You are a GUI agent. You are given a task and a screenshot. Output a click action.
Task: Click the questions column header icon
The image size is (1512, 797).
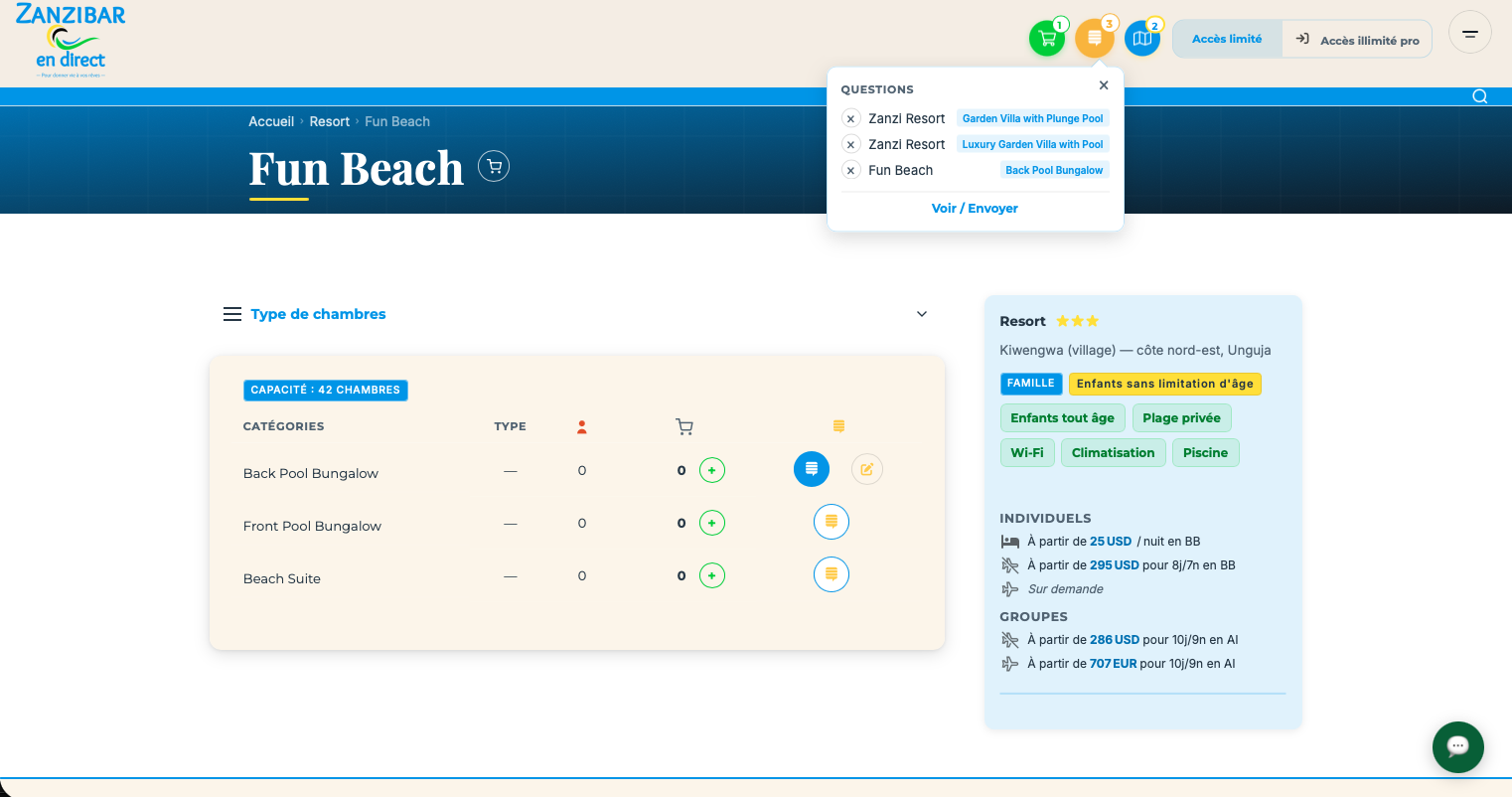click(838, 426)
